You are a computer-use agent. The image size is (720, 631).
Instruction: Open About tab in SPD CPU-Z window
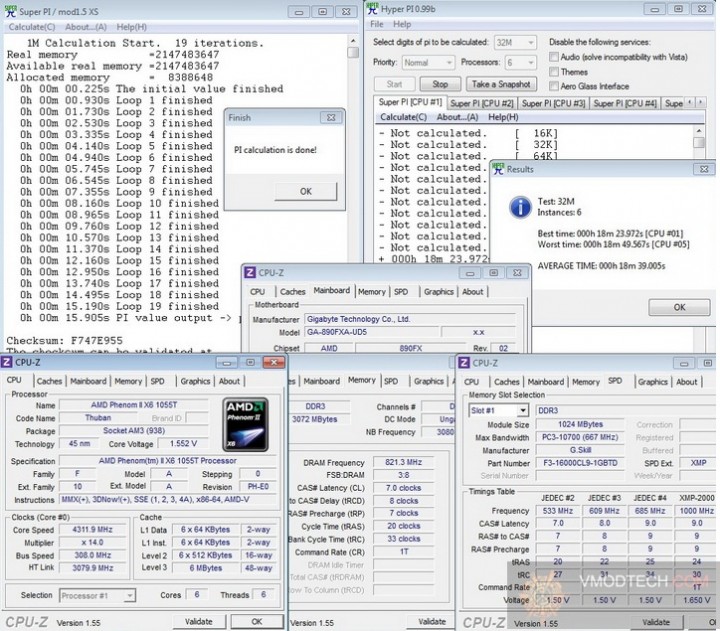point(686,382)
